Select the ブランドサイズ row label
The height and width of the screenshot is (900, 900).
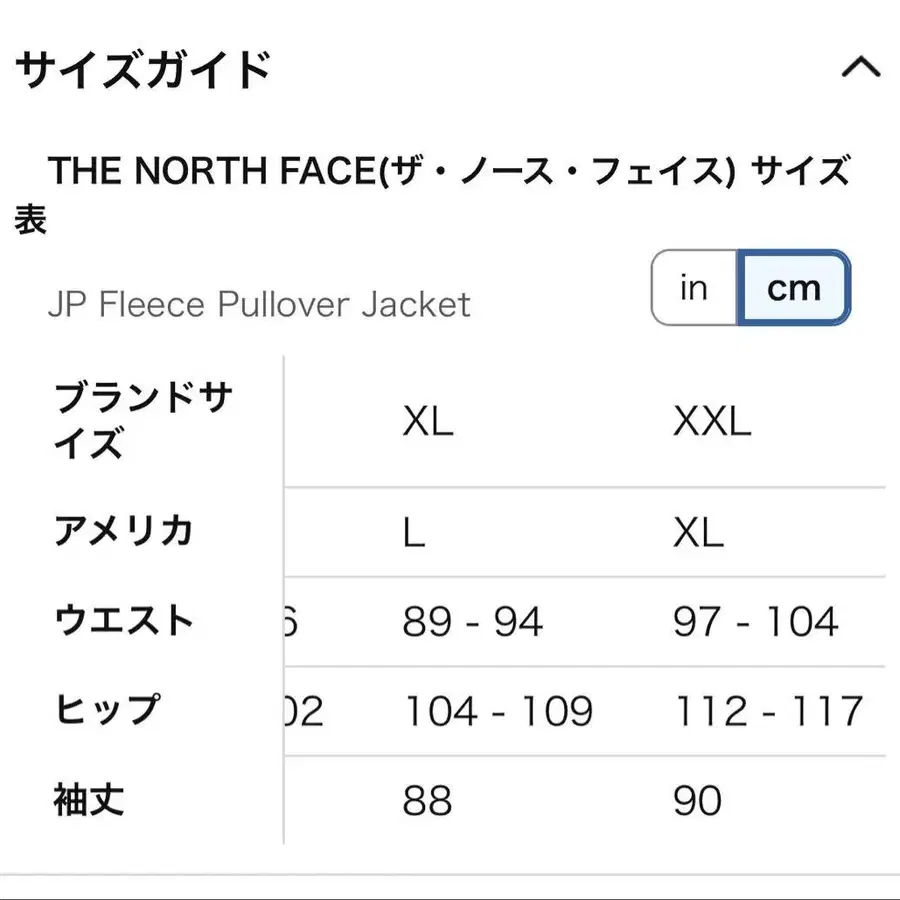[x=142, y=421]
